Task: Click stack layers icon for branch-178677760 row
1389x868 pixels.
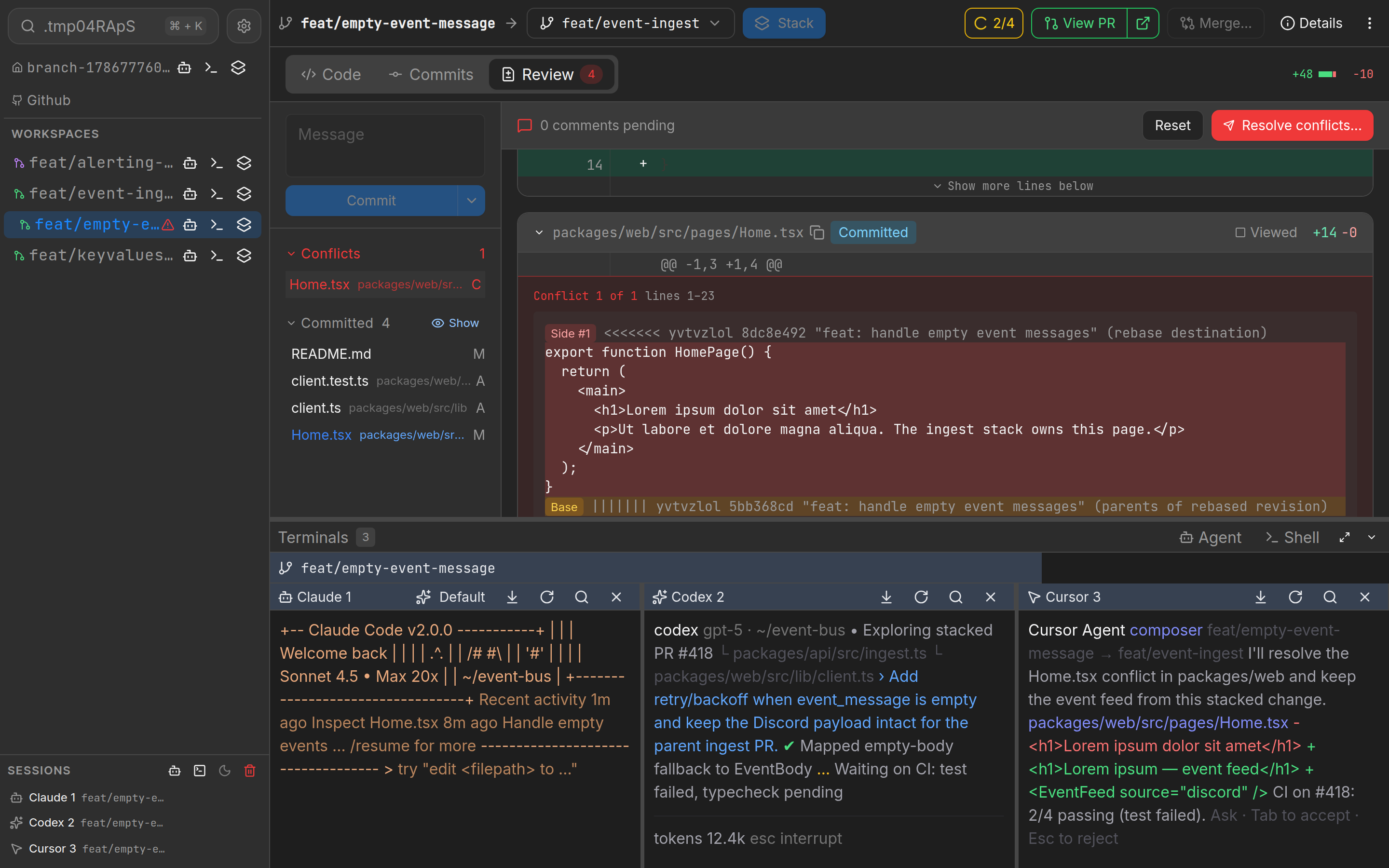Action: pos(238,68)
